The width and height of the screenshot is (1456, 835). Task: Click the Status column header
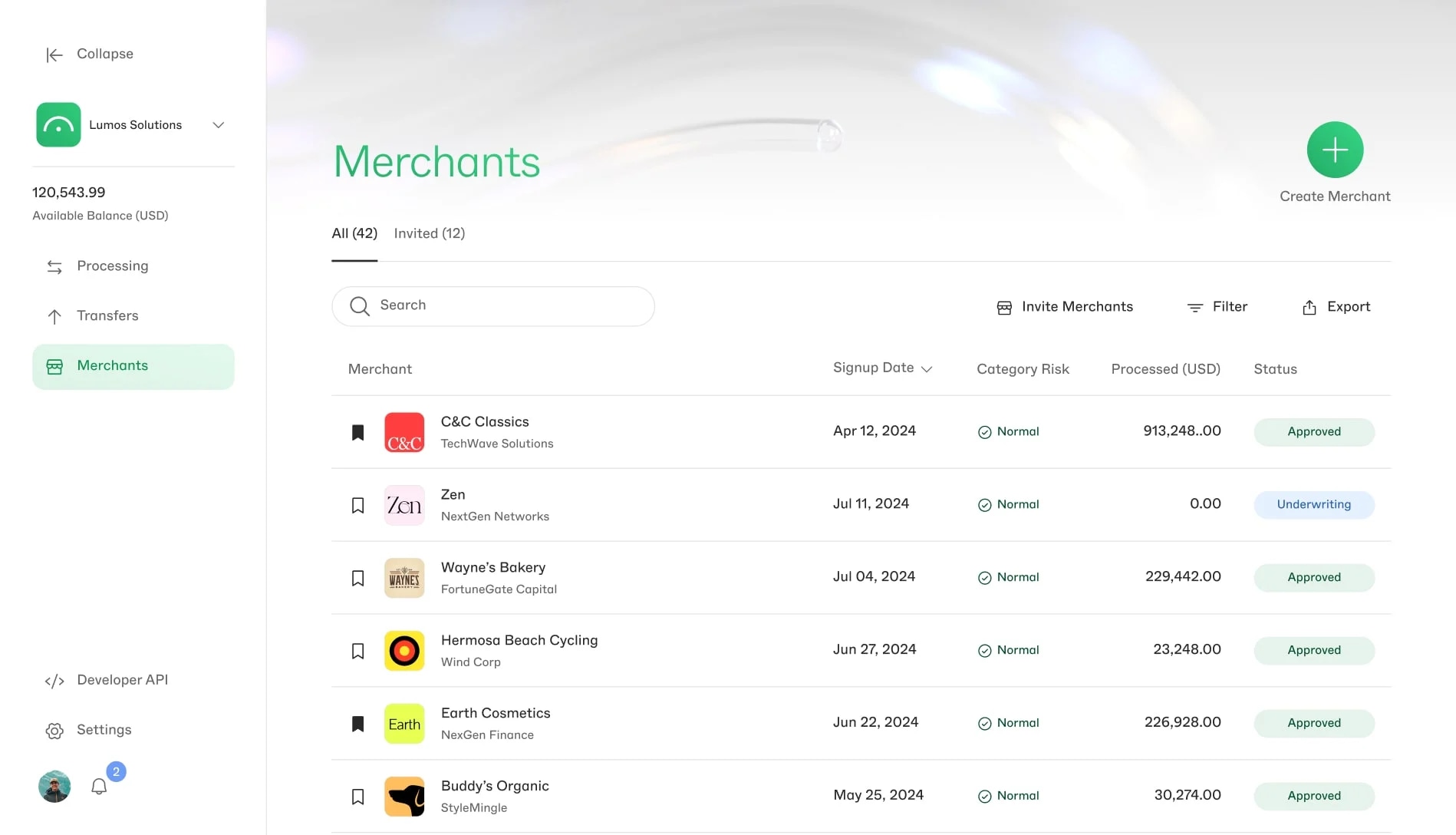[1275, 369]
